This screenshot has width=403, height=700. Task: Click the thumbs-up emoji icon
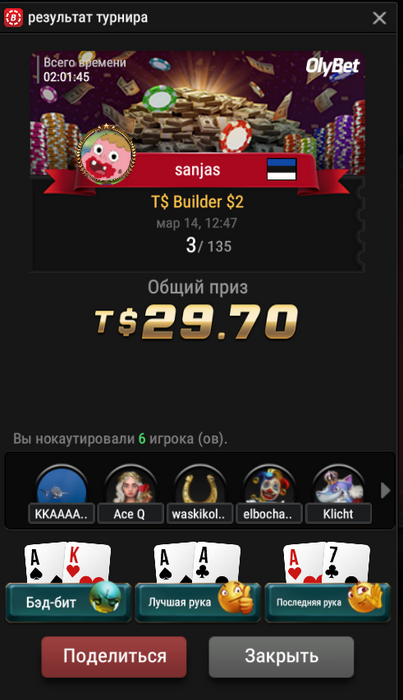coord(235,597)
